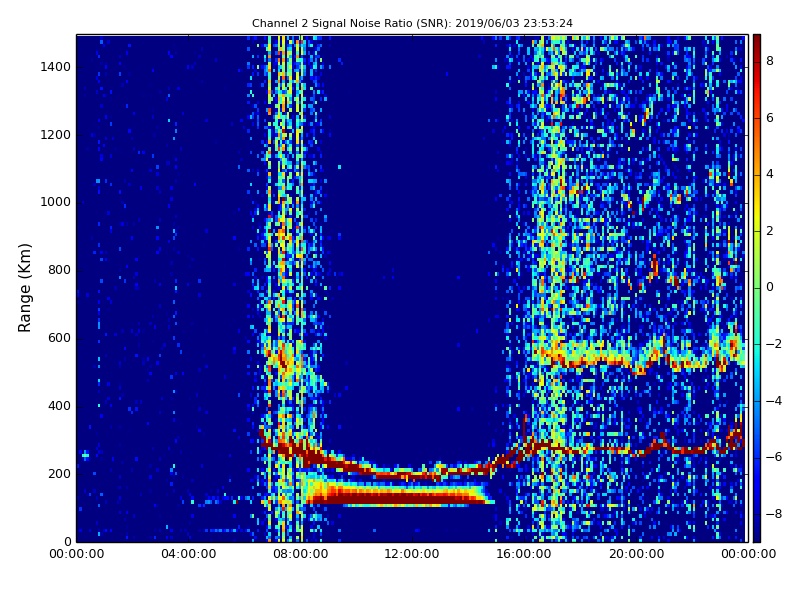Click the 800 range axis tick label
800x600 pixels.
pos(59,270)
